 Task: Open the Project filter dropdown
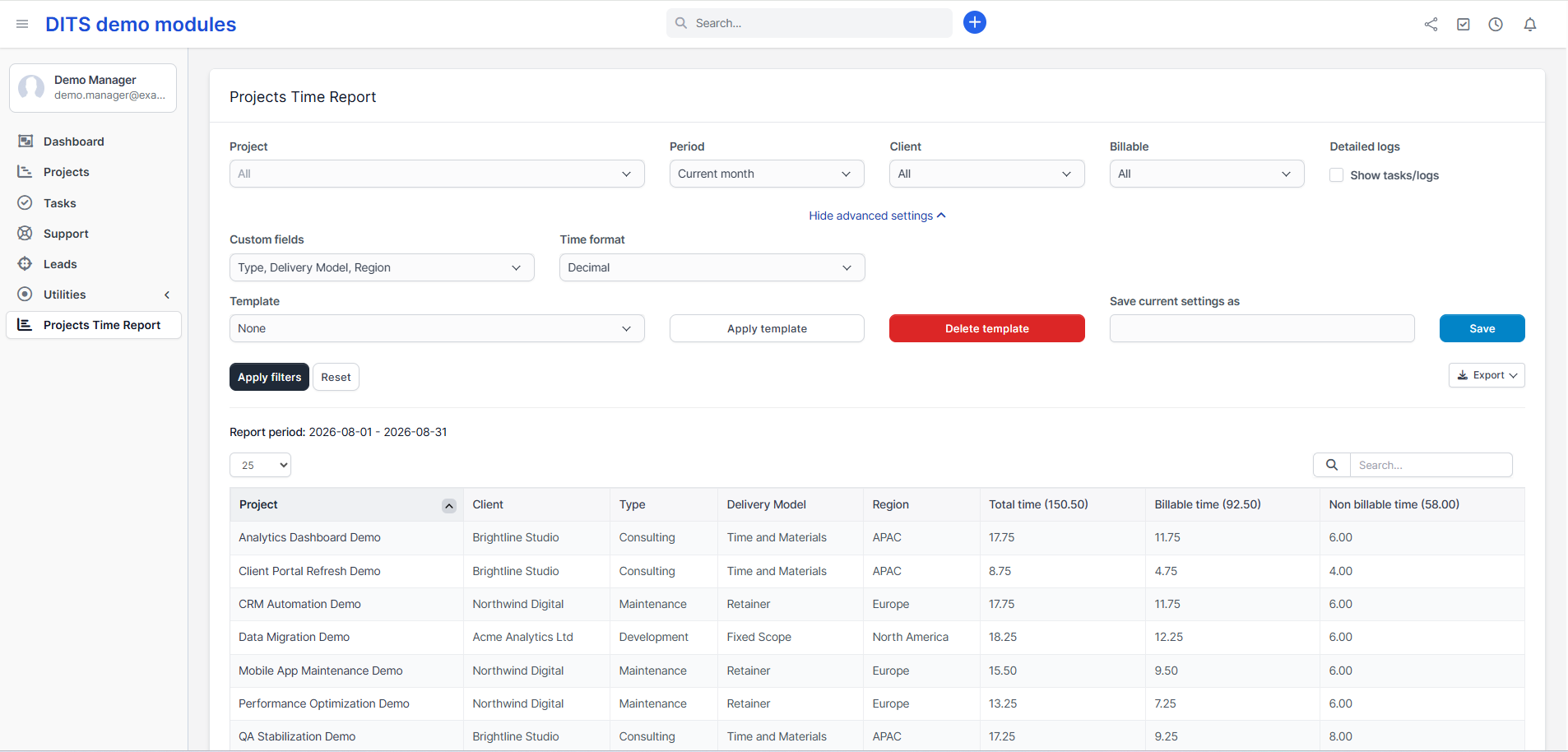click(437, 174)
